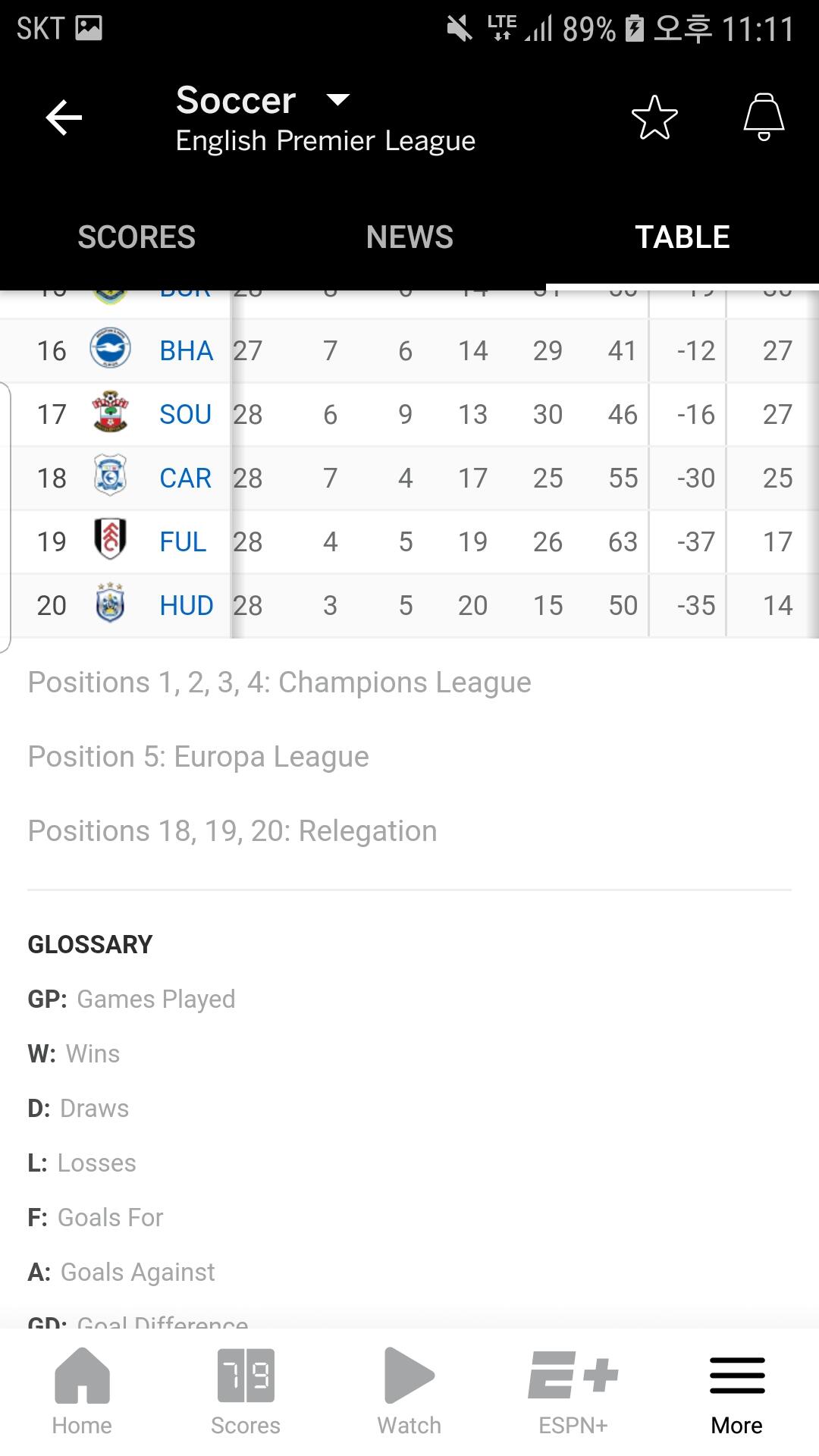Toggle alerts with the bell icon
Viewport: 819px width, 1456px height.
[764, 117]
